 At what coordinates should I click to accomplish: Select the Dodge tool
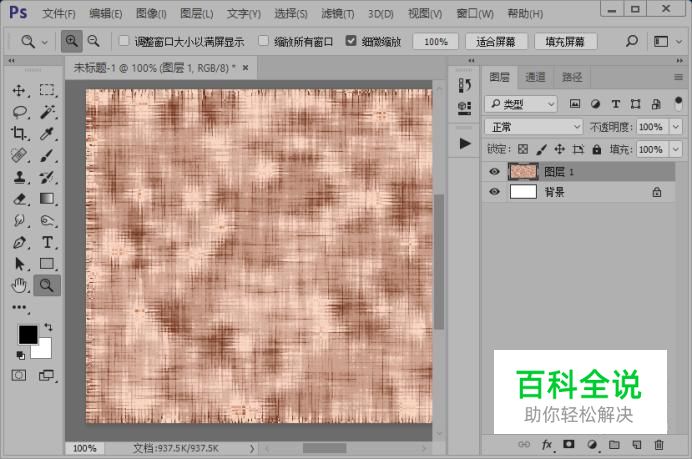point(47,220)
